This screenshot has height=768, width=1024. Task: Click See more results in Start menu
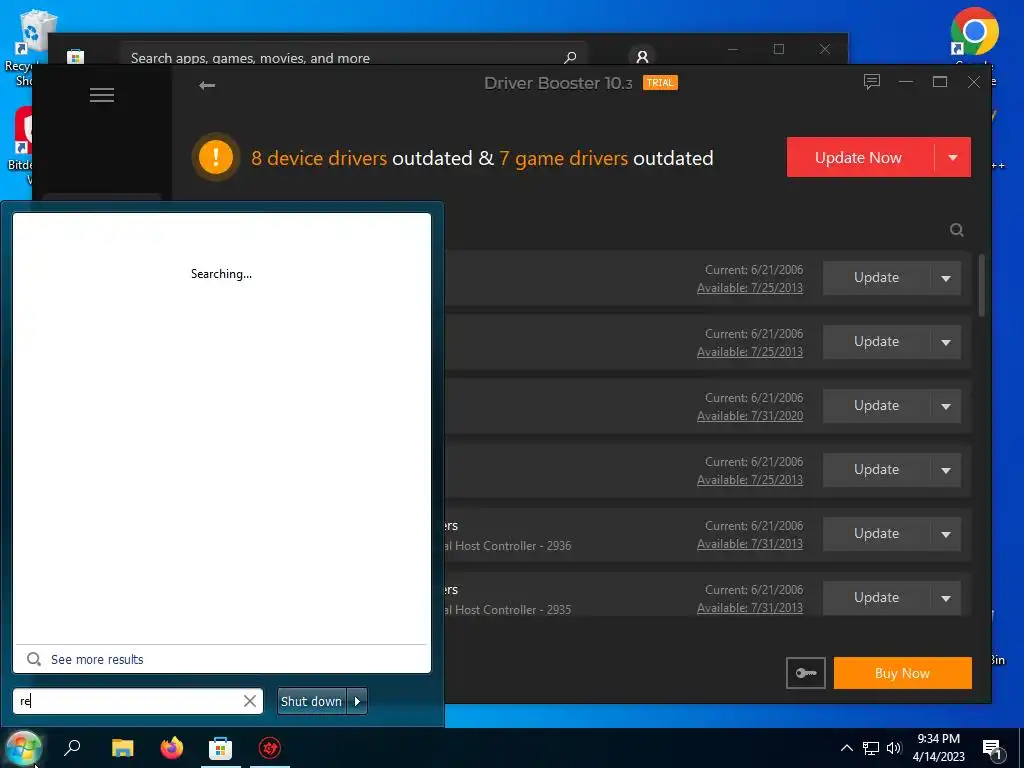[x=97, y=660]
